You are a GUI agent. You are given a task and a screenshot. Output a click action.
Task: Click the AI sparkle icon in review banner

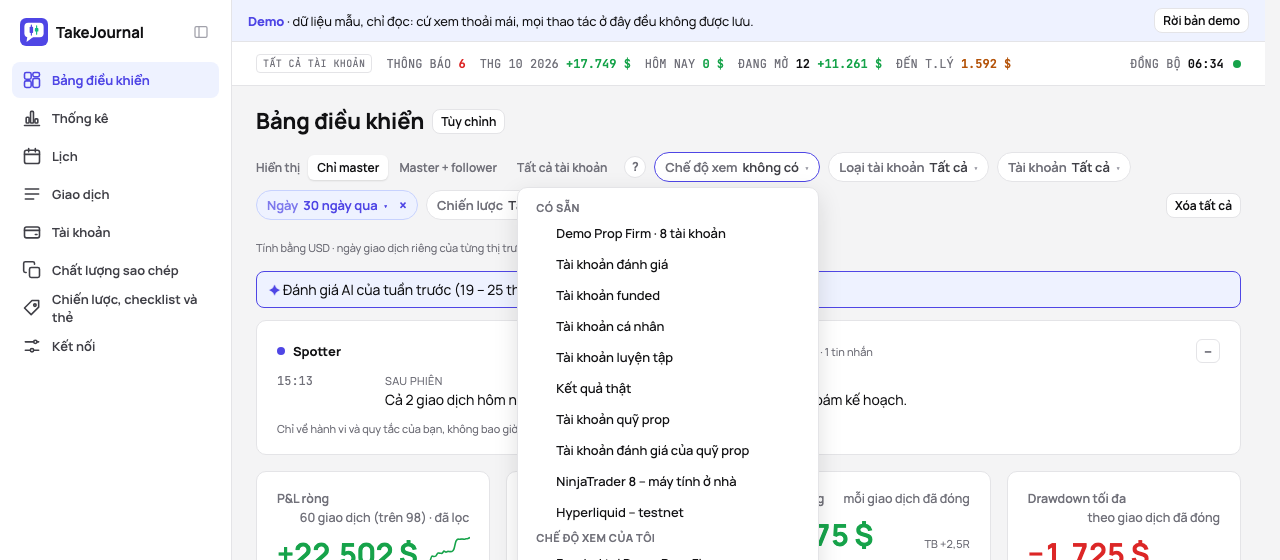tap(274, 290)
